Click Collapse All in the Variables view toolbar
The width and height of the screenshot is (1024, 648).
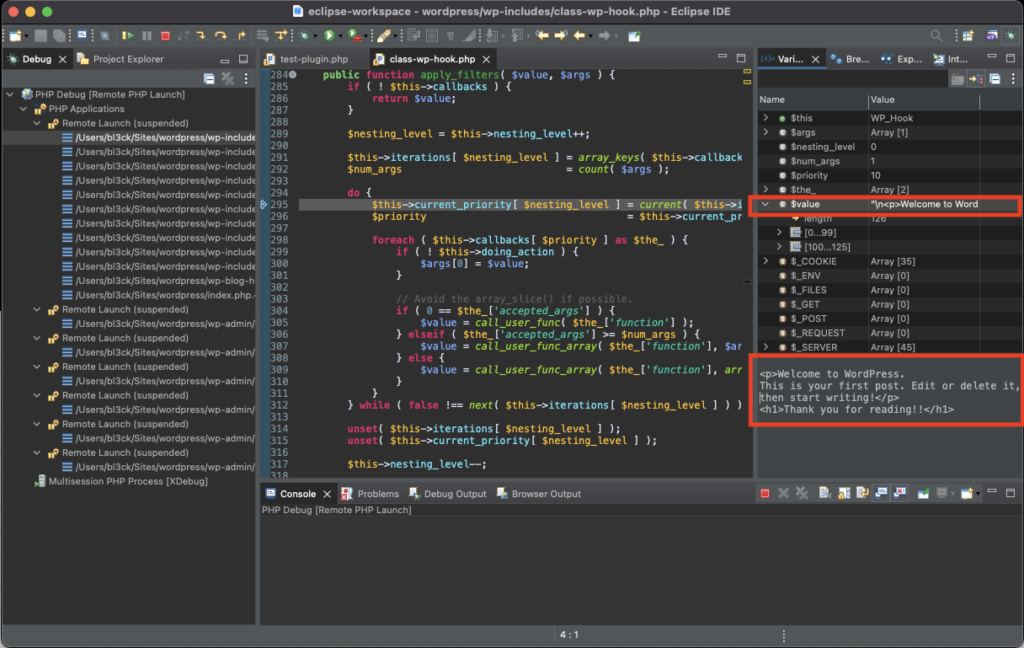click(995, 79)
